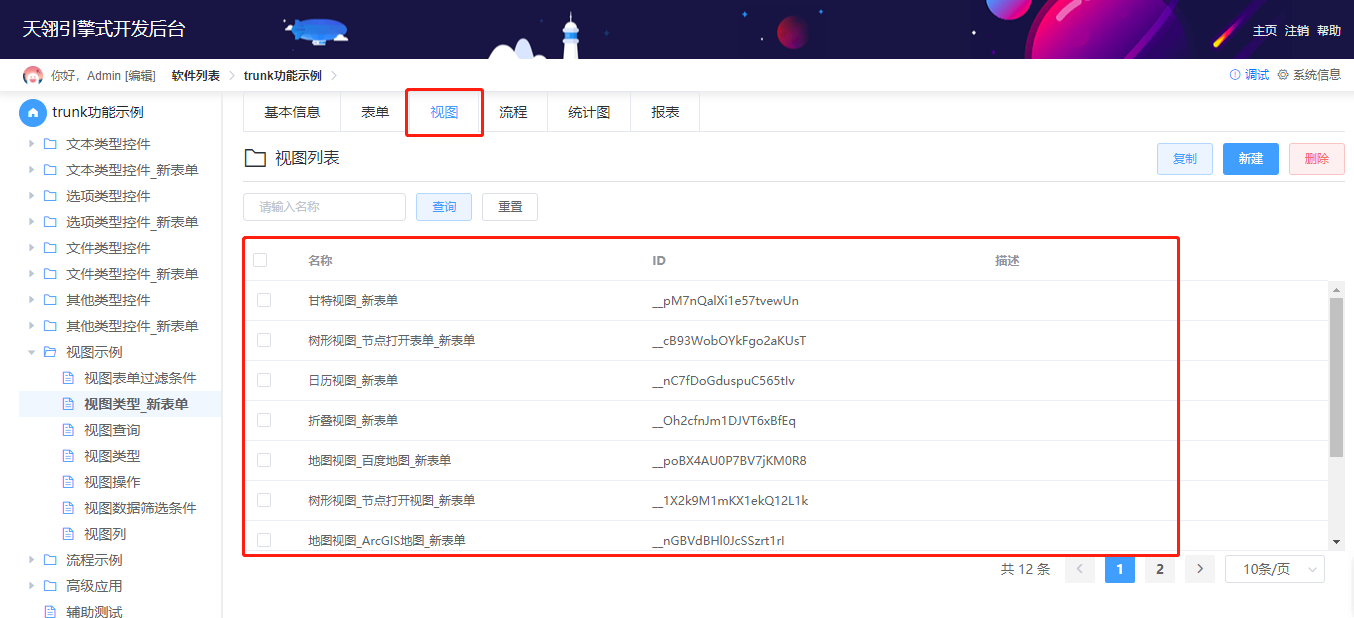Click the Admin user avatar icon
The image size is (1354, 618).
pyautogui.click(x=33, y=75)
